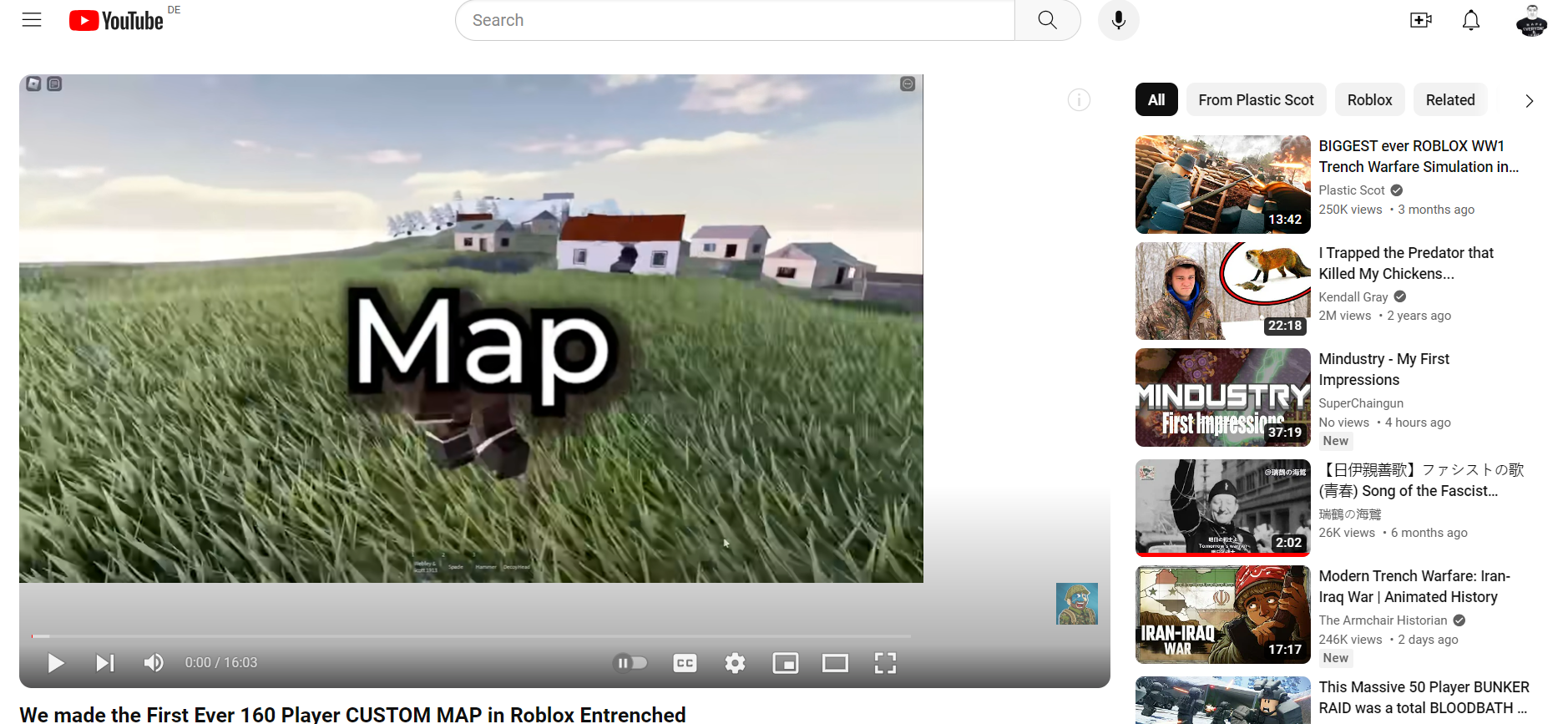The image size is (1568, 724).
Task: Click the video info card icon
Action: (1079, 100)
